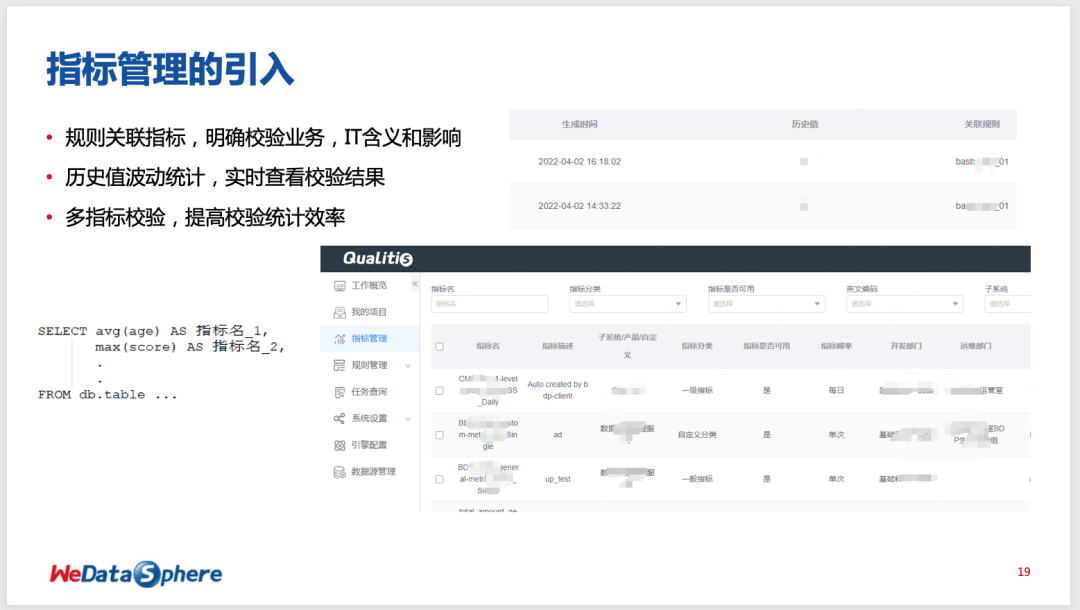Open the 指标是否可用 filter dropdown
This screenshot has height=610, width=1080.
[x=766, y=304]
